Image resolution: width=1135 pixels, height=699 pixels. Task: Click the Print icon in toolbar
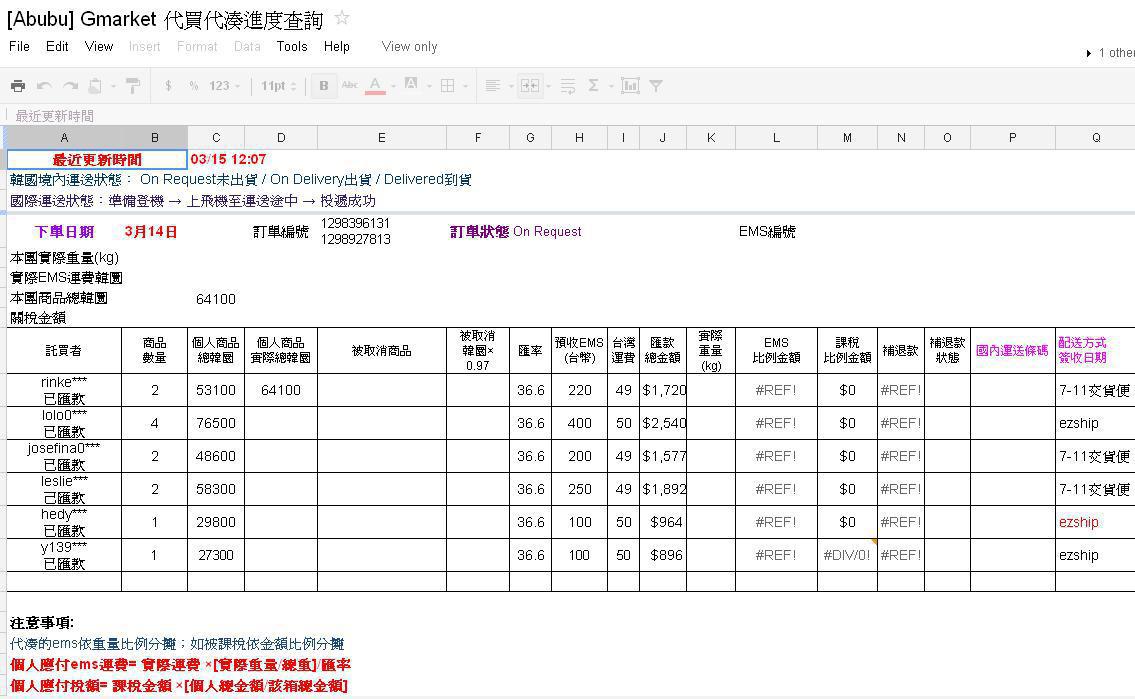pos(18,86)
